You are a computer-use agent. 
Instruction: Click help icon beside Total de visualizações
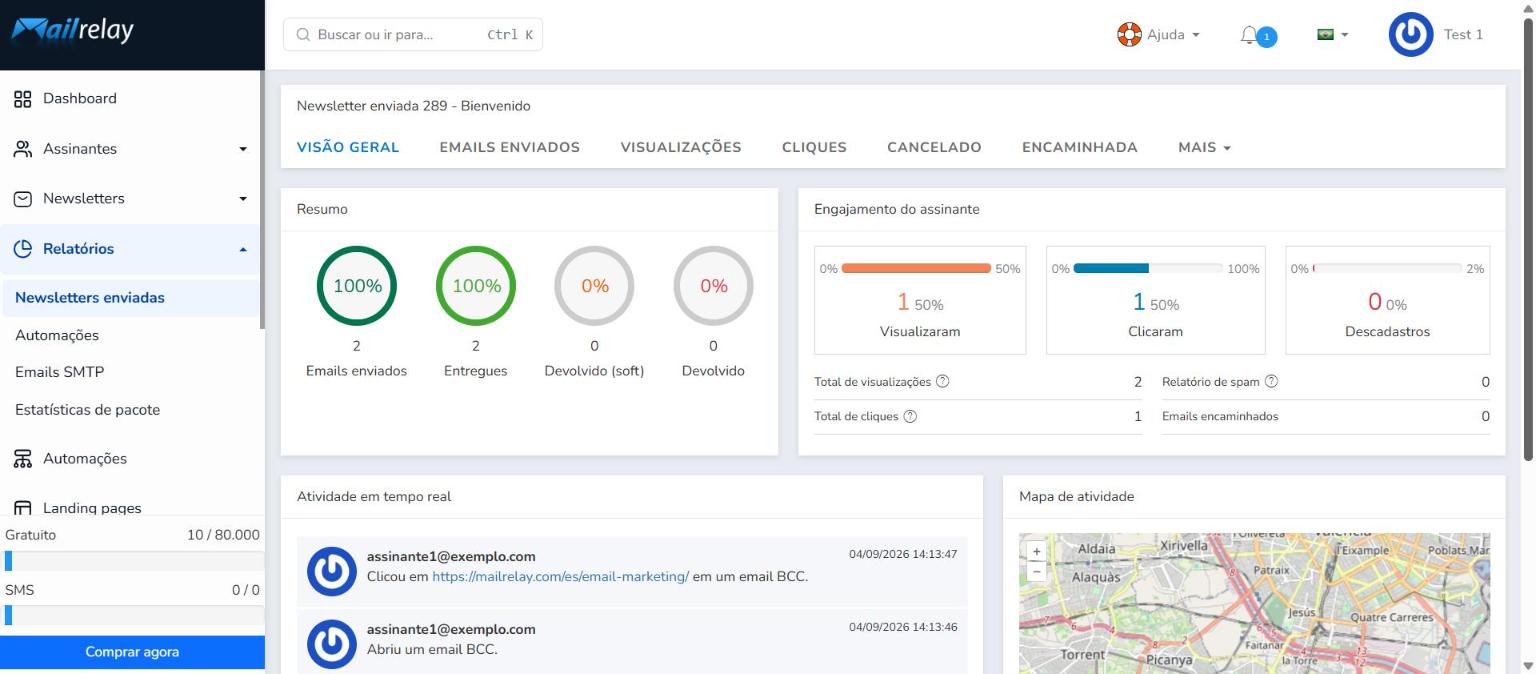(x=942, y=382)
